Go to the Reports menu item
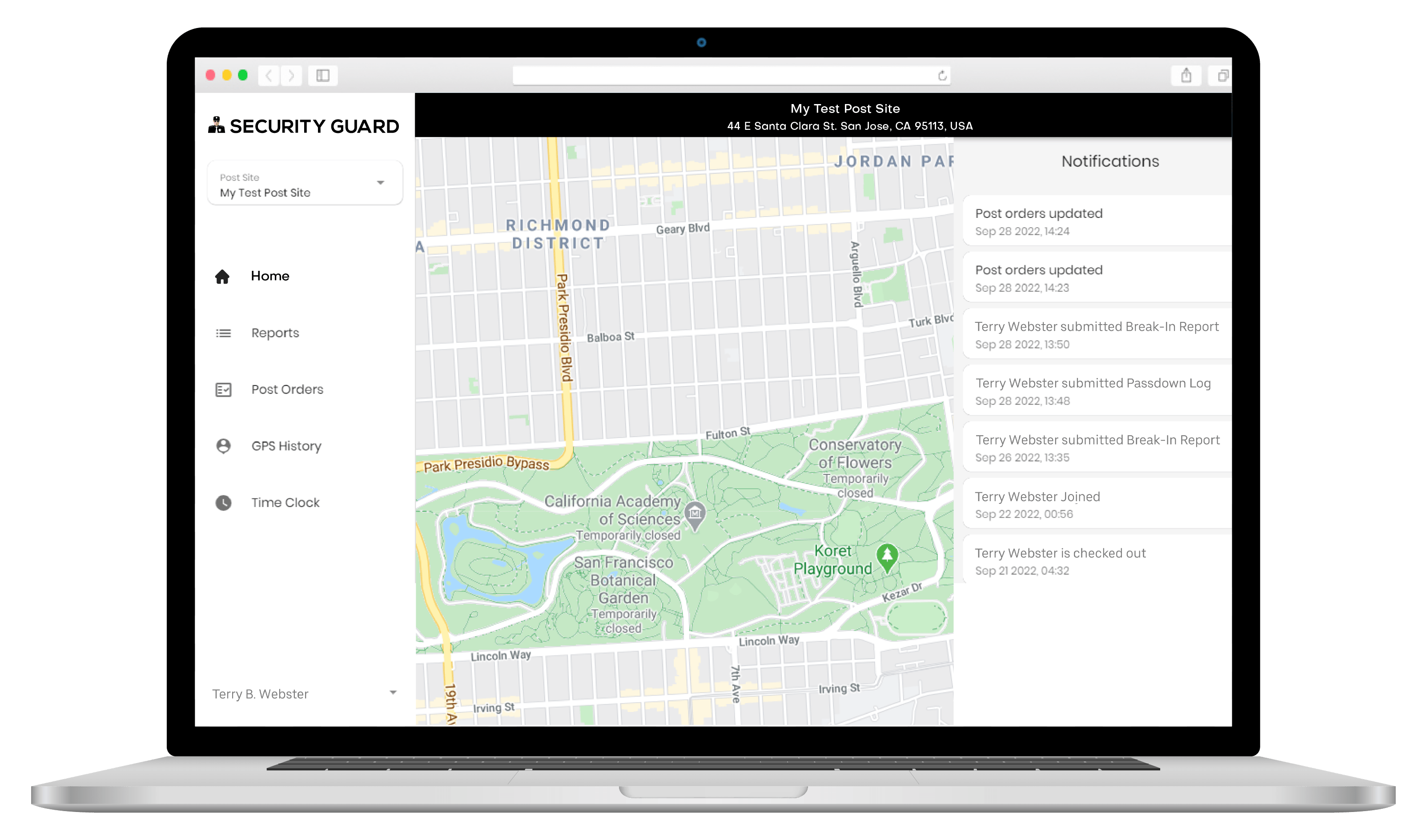Viewport: 1427px width, 840px height. pyautogui.click(x=275, y=333)
